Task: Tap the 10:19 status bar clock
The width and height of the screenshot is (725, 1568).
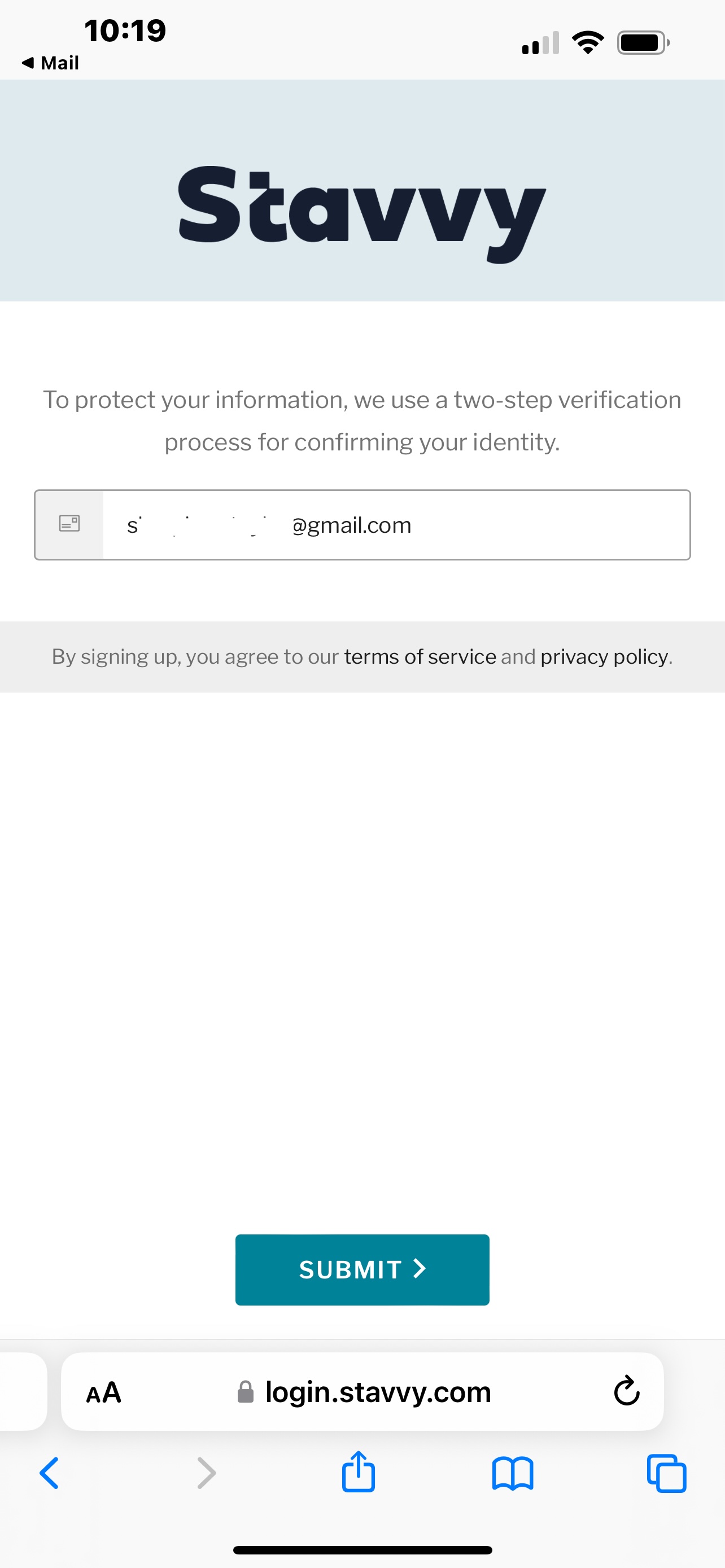Action: [x=125, y=30]
